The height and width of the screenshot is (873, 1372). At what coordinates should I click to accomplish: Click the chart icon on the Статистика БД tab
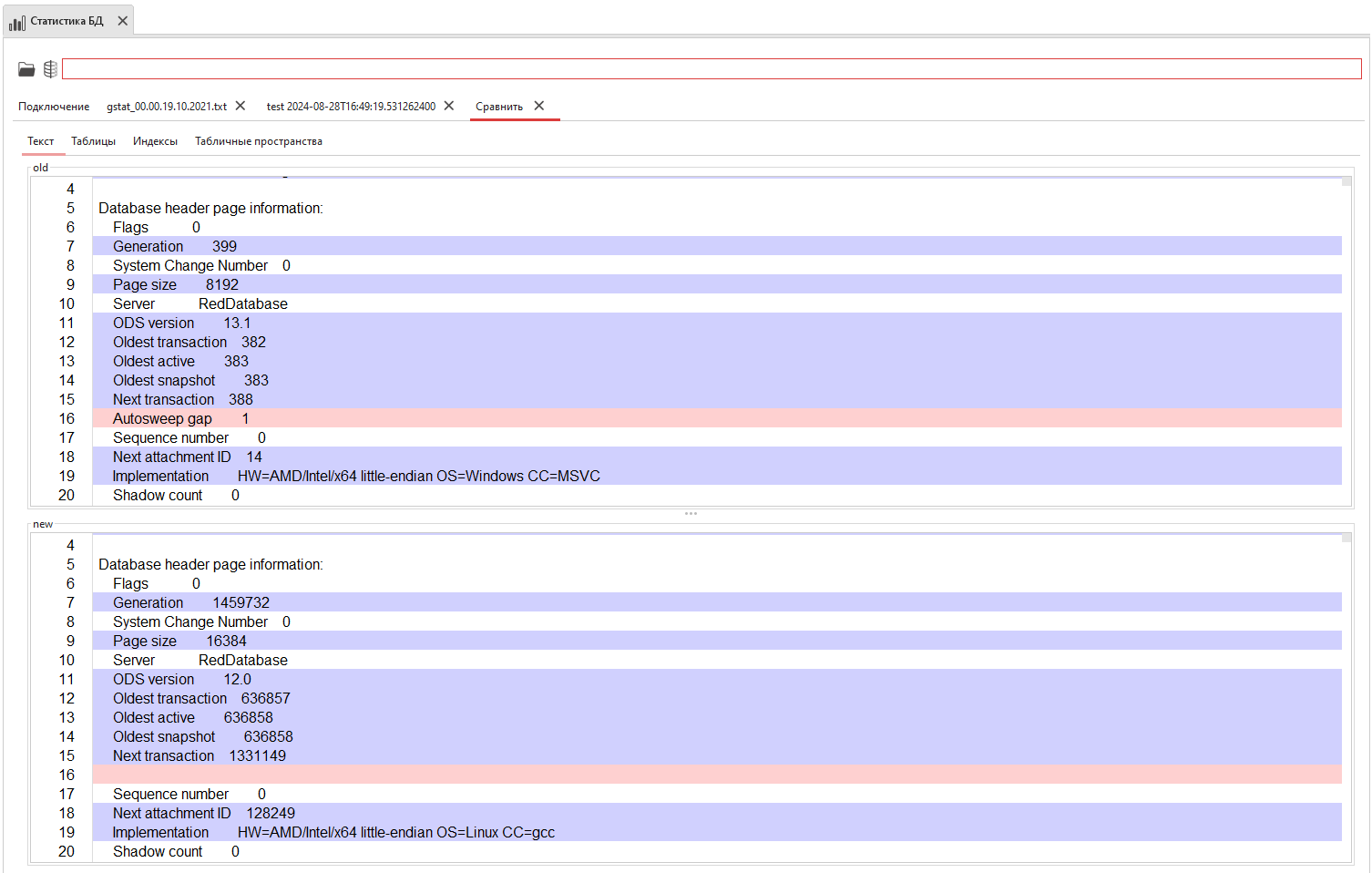(15, 21)
